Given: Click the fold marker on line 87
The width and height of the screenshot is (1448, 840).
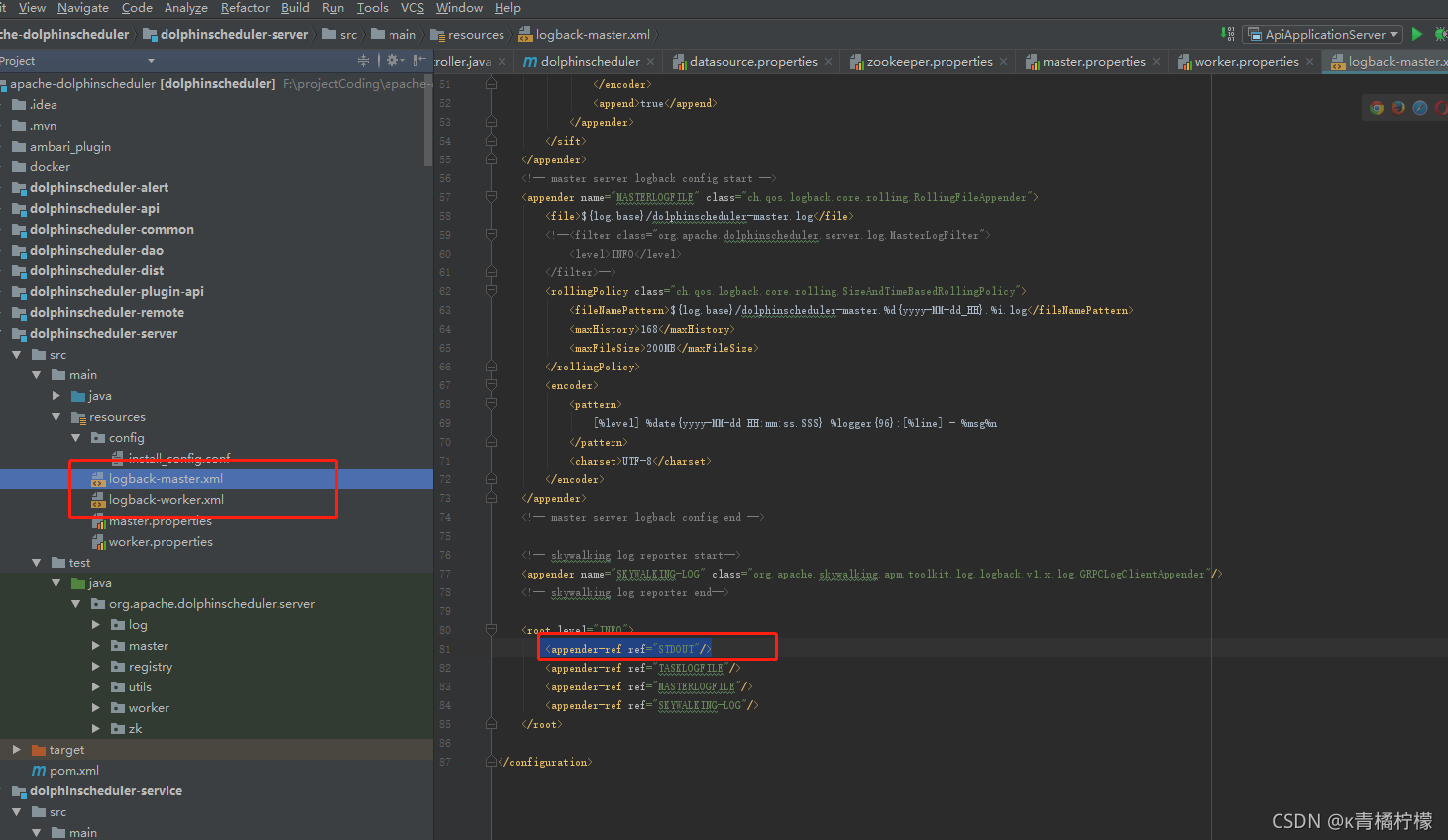Looking at the screenshot, I should coord(491,762).
